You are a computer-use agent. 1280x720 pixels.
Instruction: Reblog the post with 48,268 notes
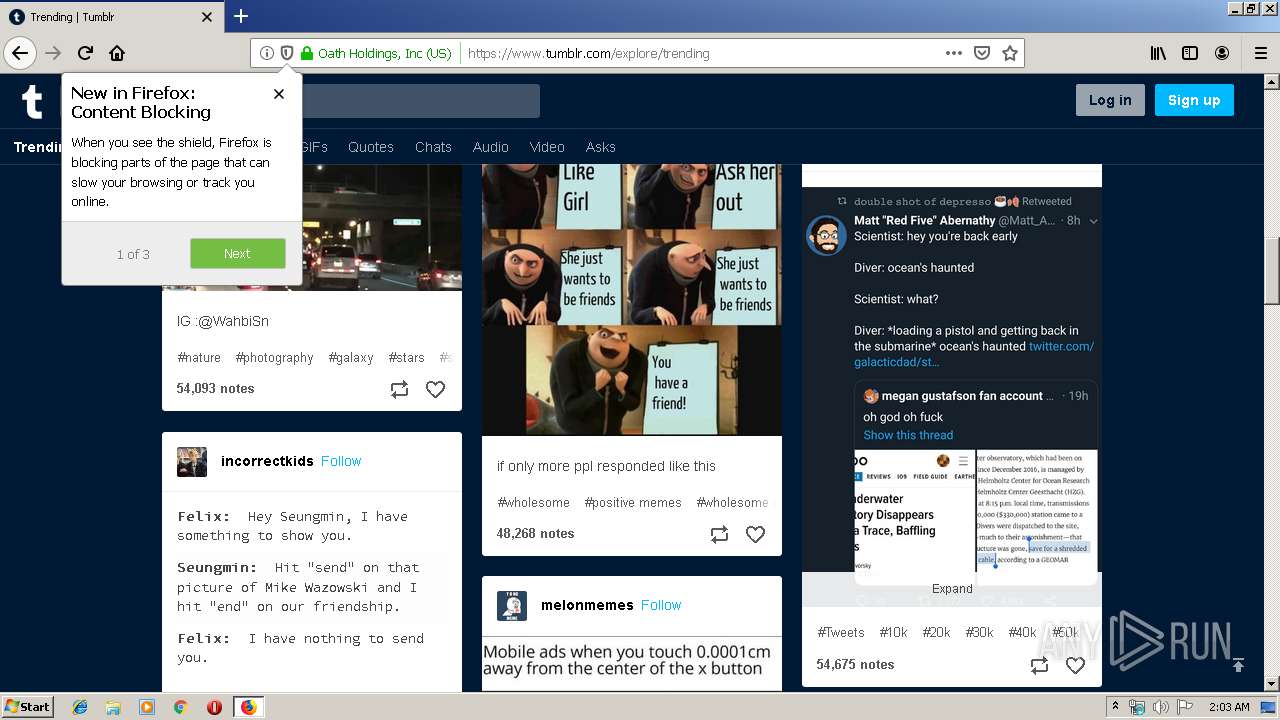(x=719, y=535)
